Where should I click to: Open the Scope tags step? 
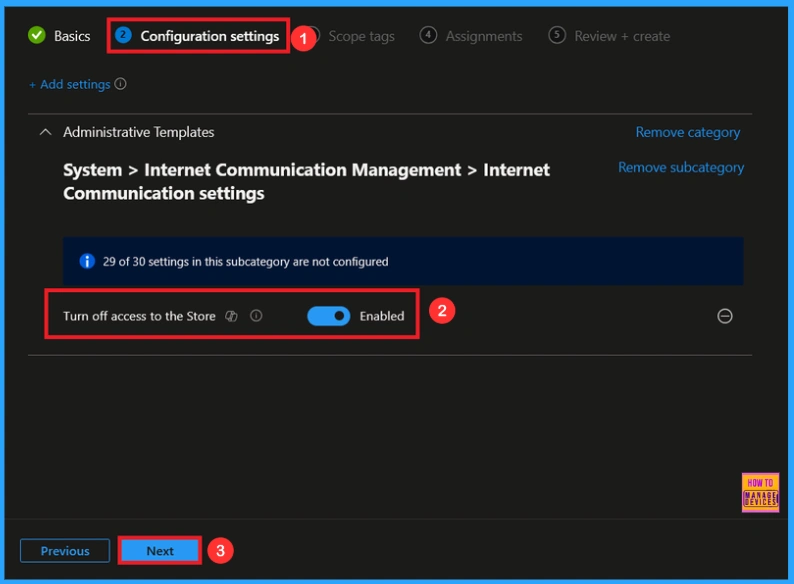coord(362,36)
